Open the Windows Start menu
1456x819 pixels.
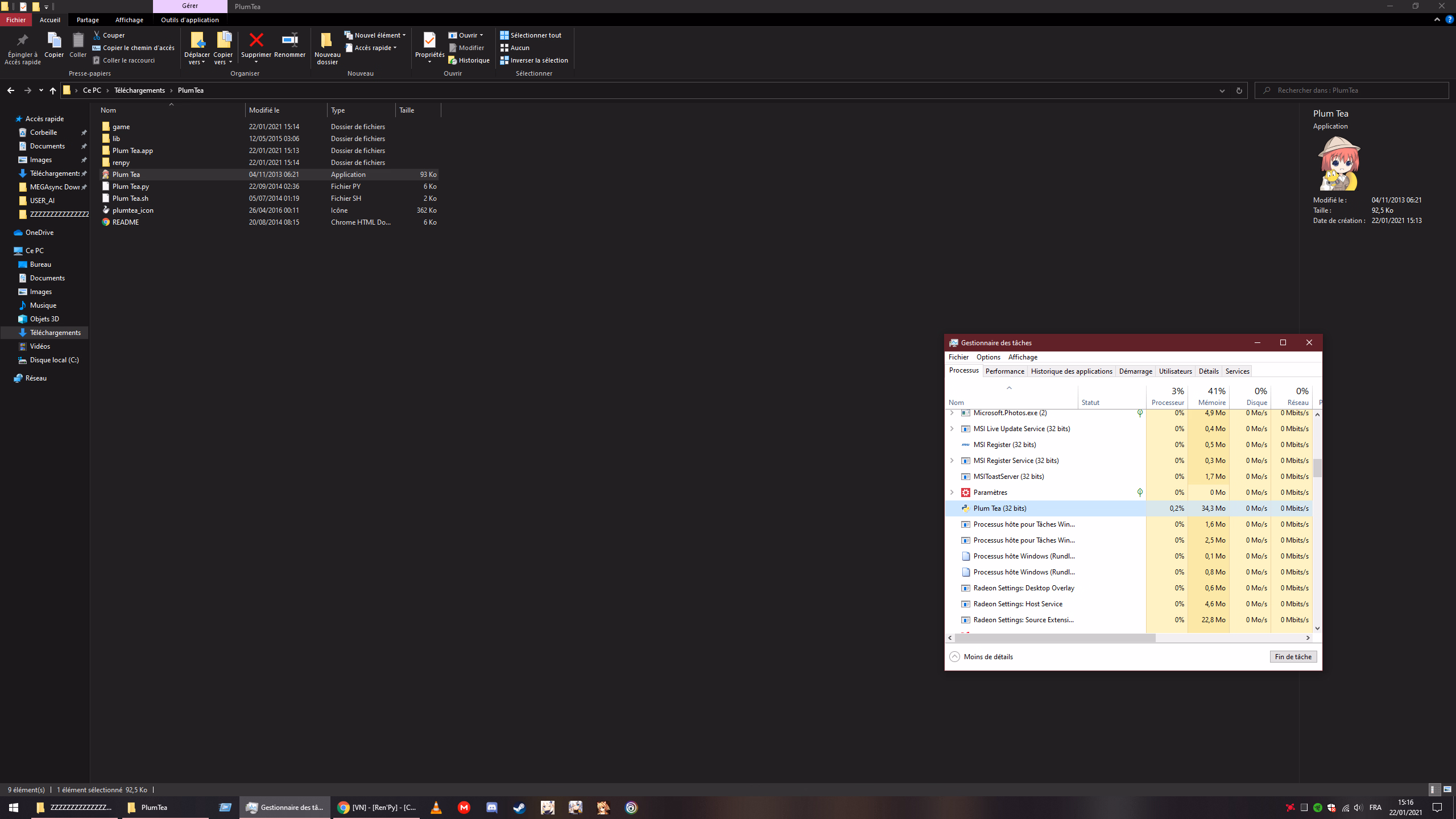click(14, 808)
